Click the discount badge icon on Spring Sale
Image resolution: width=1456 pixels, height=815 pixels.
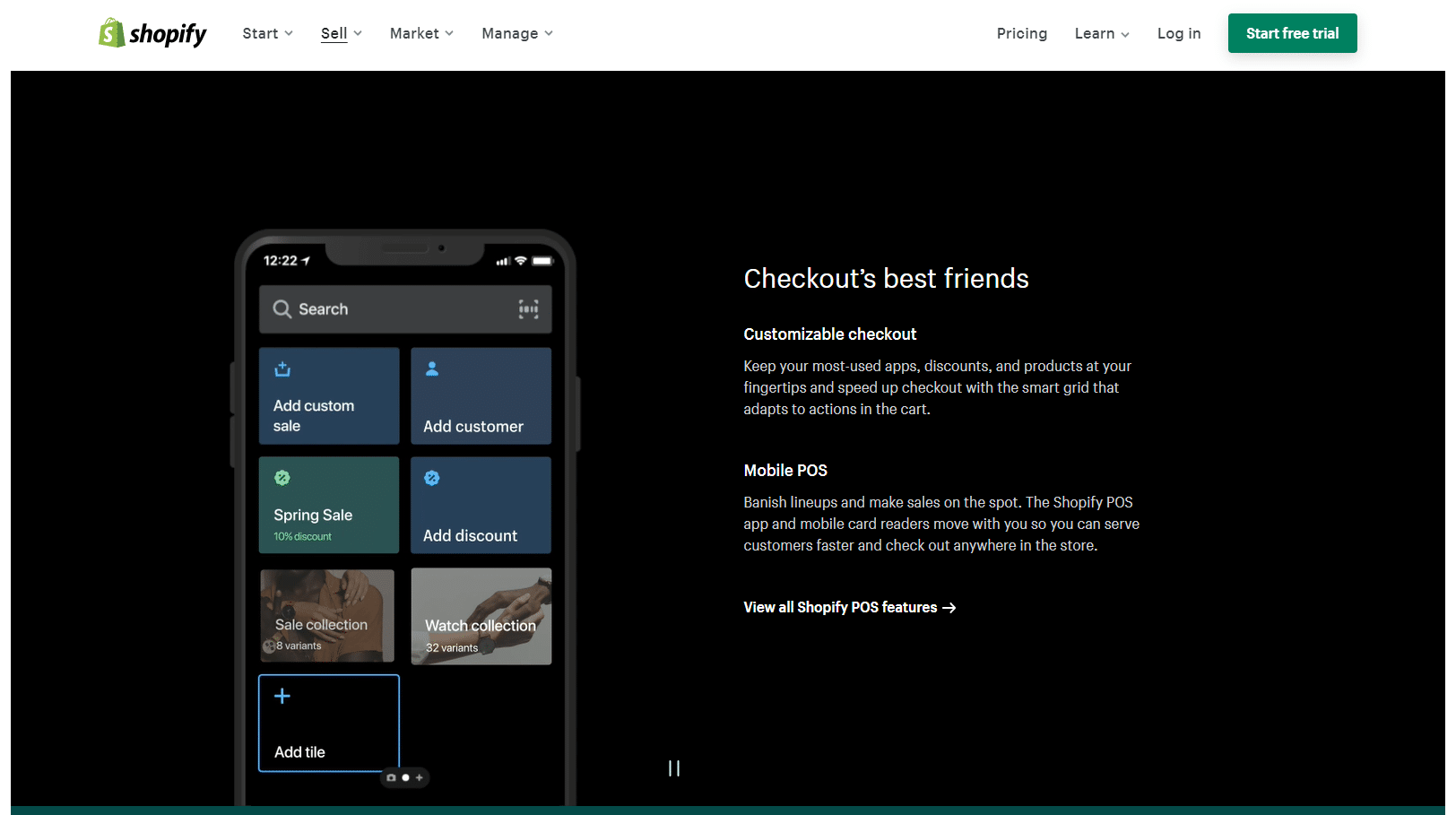[x=282, y=478]
